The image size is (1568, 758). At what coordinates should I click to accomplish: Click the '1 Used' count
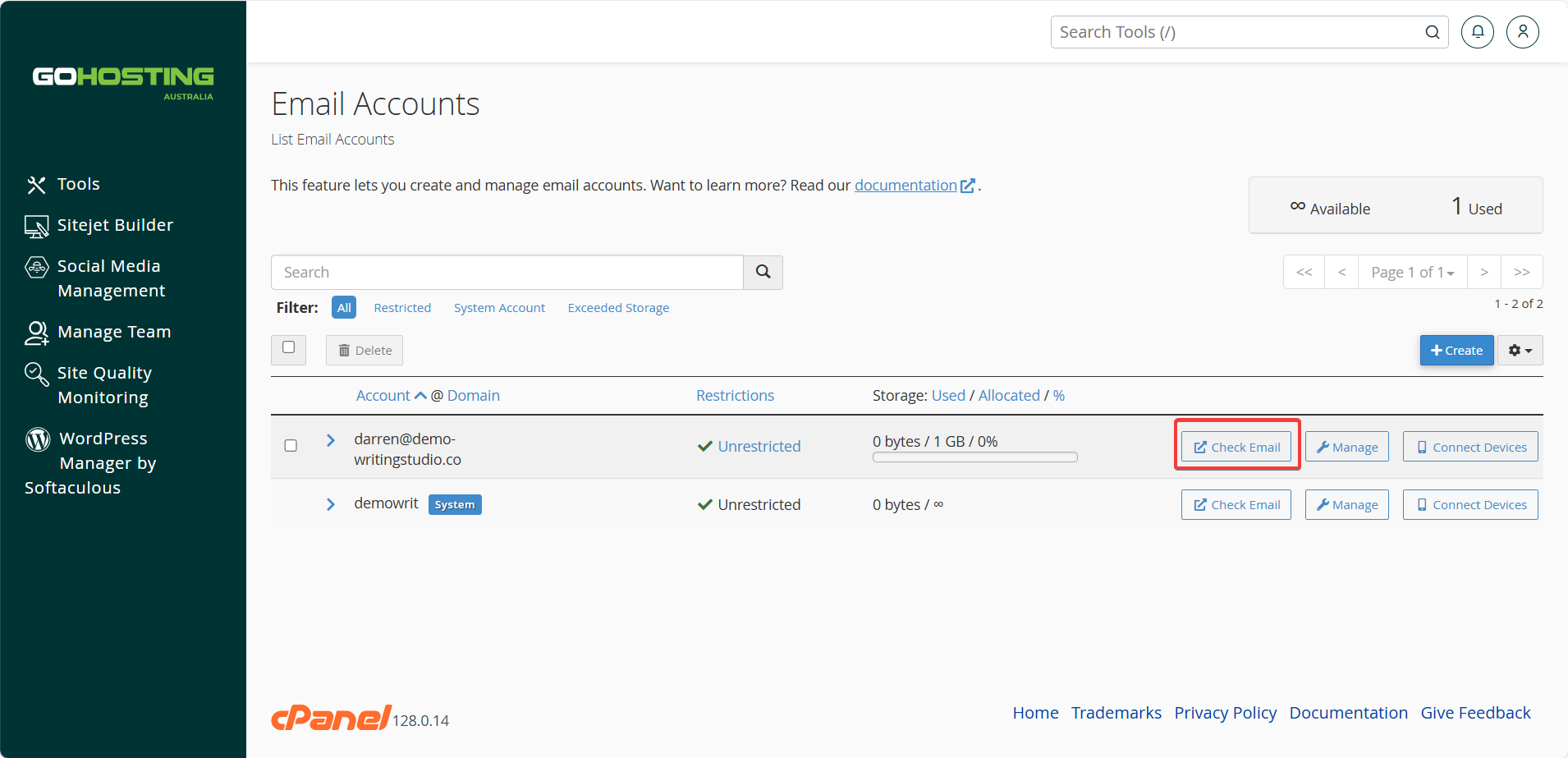click(1477, 206)
